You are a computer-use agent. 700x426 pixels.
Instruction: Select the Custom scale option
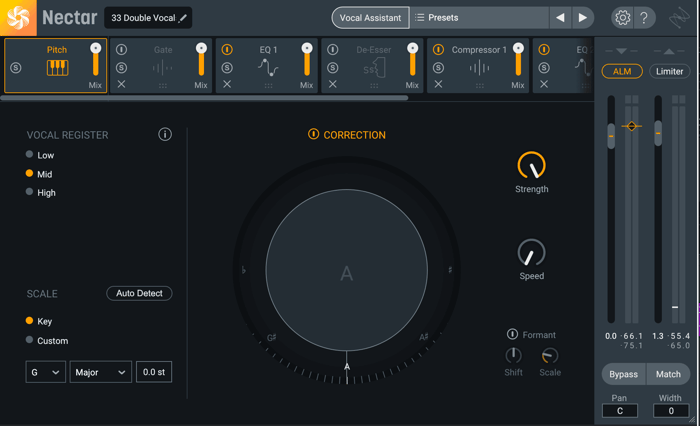29,340
